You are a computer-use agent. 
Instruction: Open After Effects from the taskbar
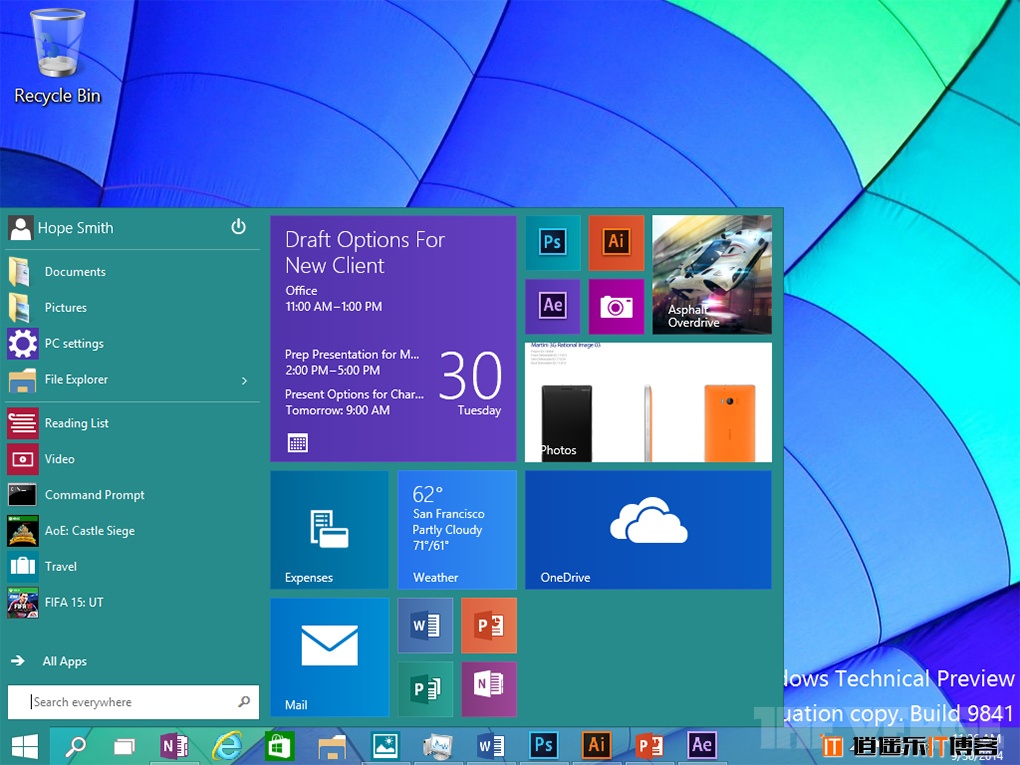click(x=701, y=746)
